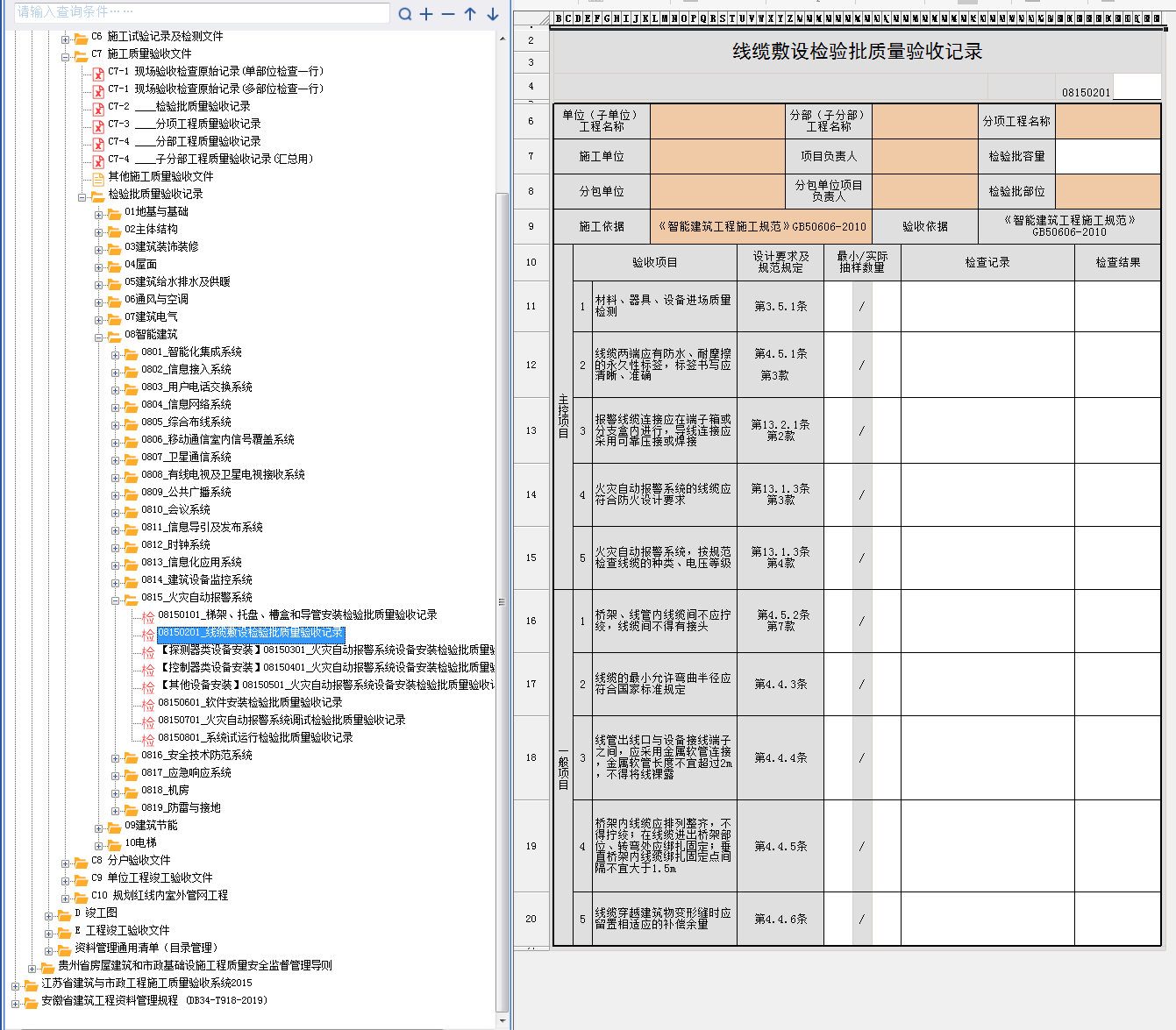The width and height of the screenshot is (1176, 1030).
Task: Select C7-4 子分部工程质量验收记录(汇总用)
Action: pos(210,160)
